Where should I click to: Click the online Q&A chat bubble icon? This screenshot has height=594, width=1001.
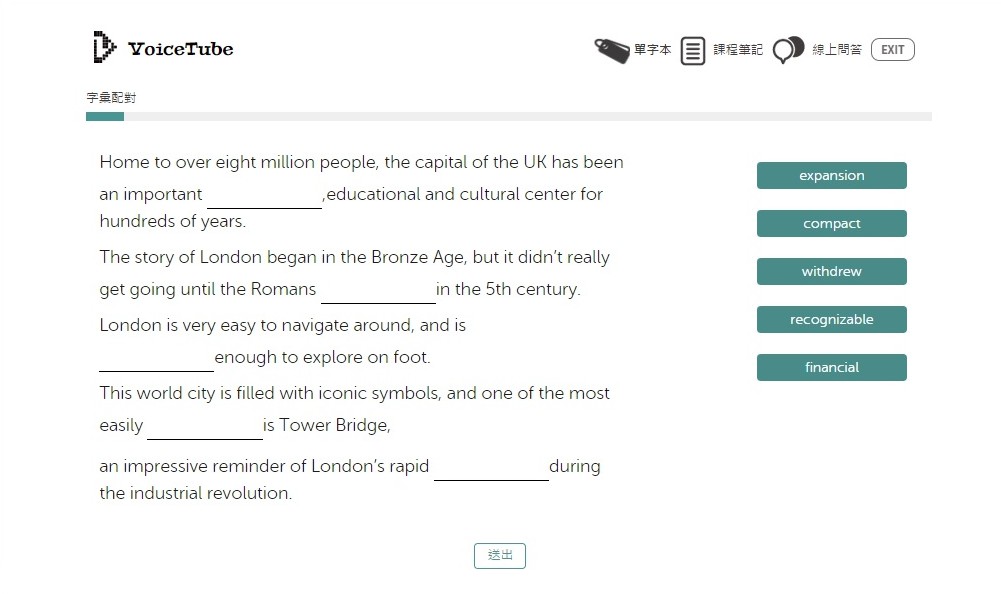coord(788,49)
